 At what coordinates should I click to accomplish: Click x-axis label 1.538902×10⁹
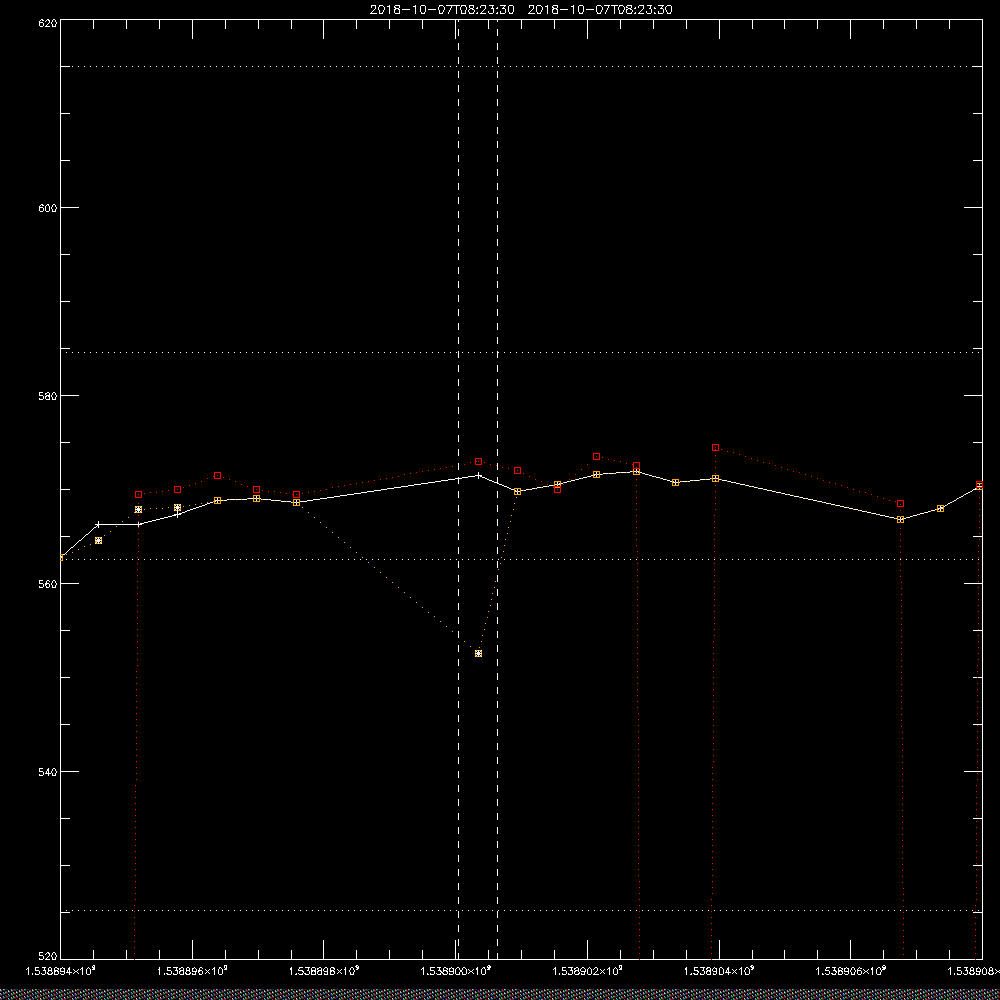click(x=588, y=971)
